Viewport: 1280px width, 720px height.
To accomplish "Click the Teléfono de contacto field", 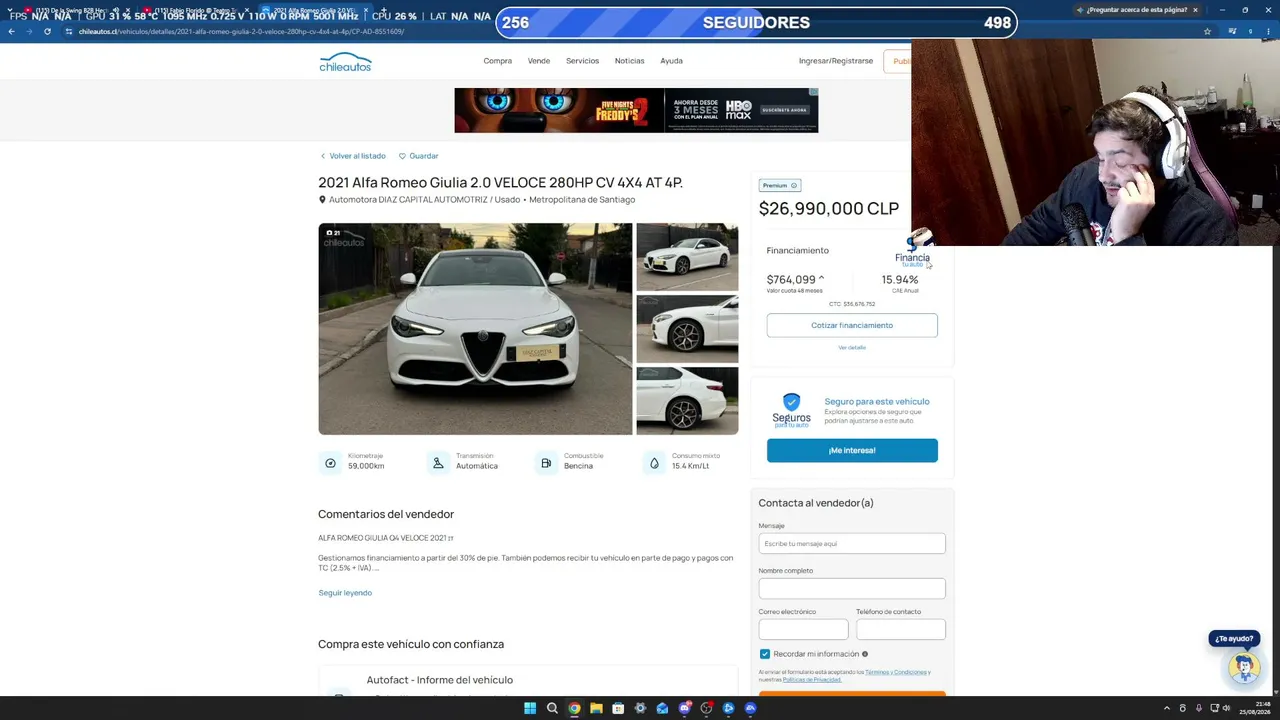I will (901, 629).
